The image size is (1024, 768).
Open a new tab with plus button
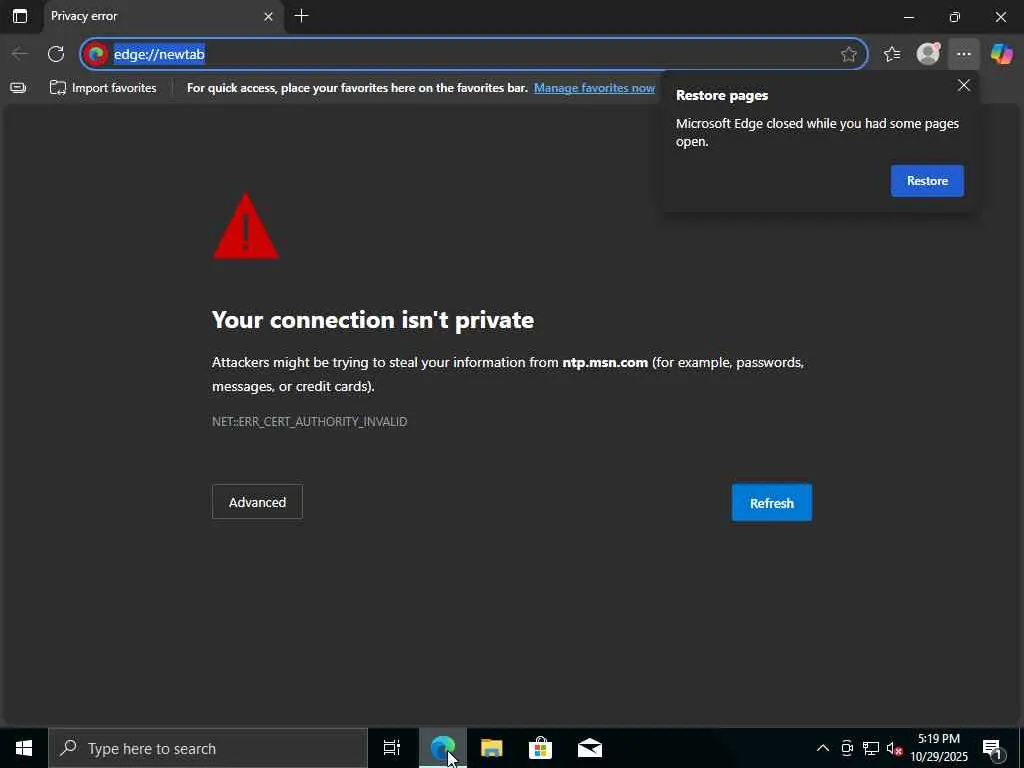click(301, 16)
